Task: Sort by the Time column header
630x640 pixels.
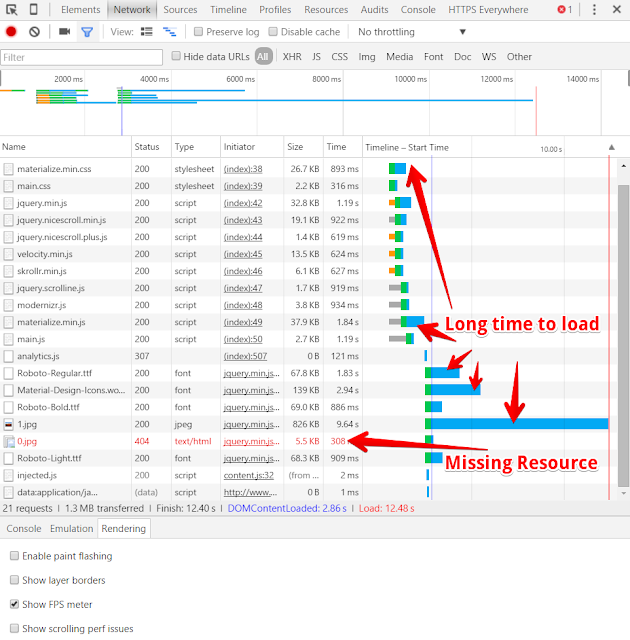Action: tap(343, 147)
